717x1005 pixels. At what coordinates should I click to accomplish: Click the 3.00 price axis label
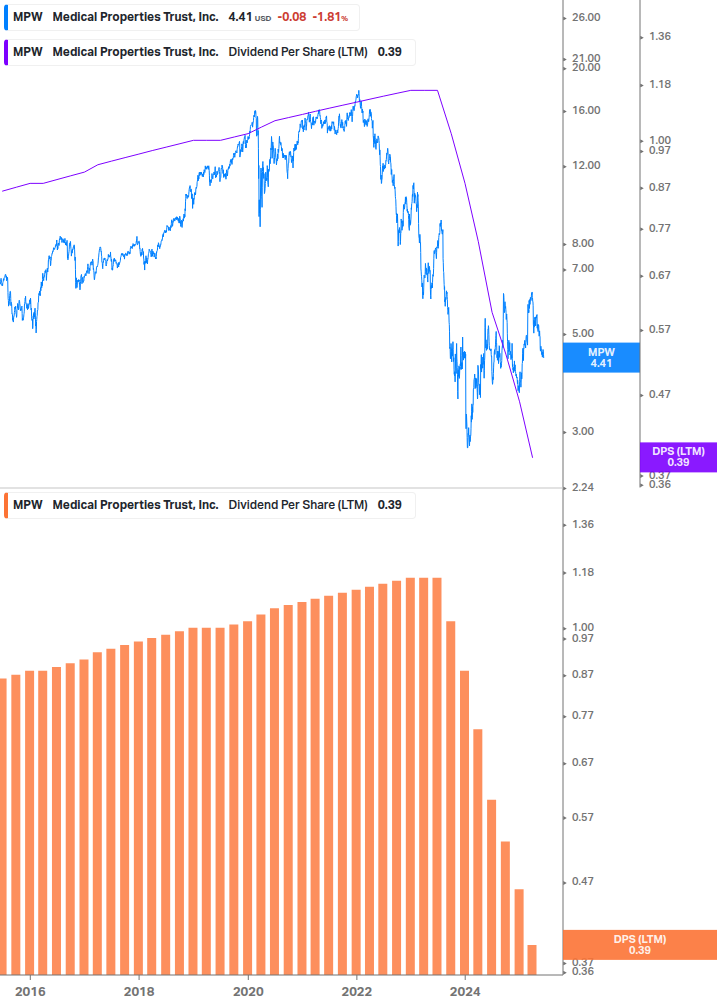[x=583, y=431]
